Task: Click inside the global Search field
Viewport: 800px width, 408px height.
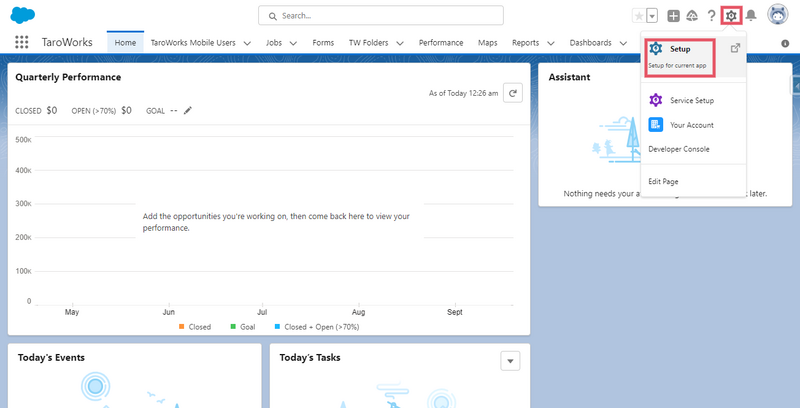Action: click(x=381, y=15)
